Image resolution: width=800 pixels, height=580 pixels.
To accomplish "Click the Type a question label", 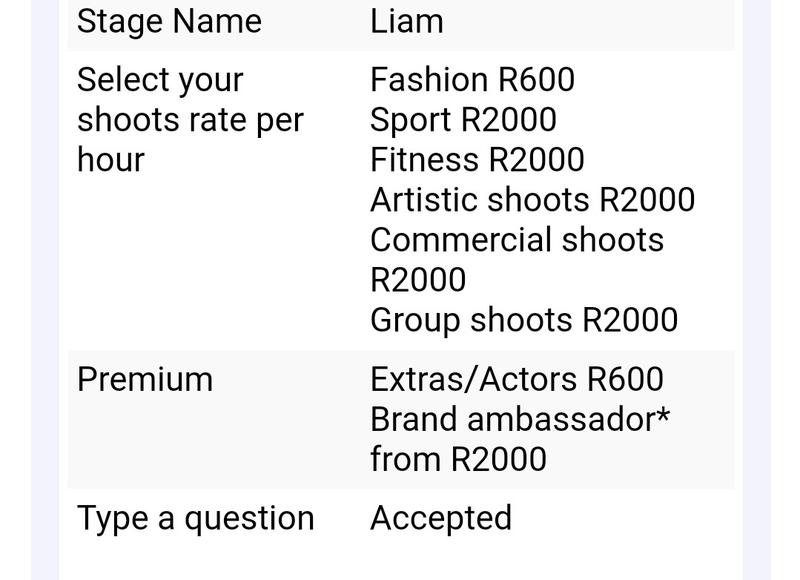I will 195,519.
